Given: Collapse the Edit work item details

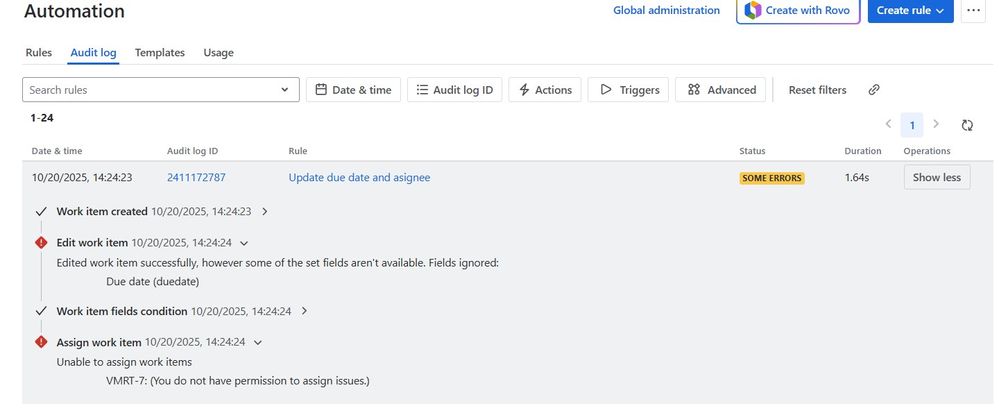Looking at the screenshot, I should pyautogui.click(x=244, y=242).
